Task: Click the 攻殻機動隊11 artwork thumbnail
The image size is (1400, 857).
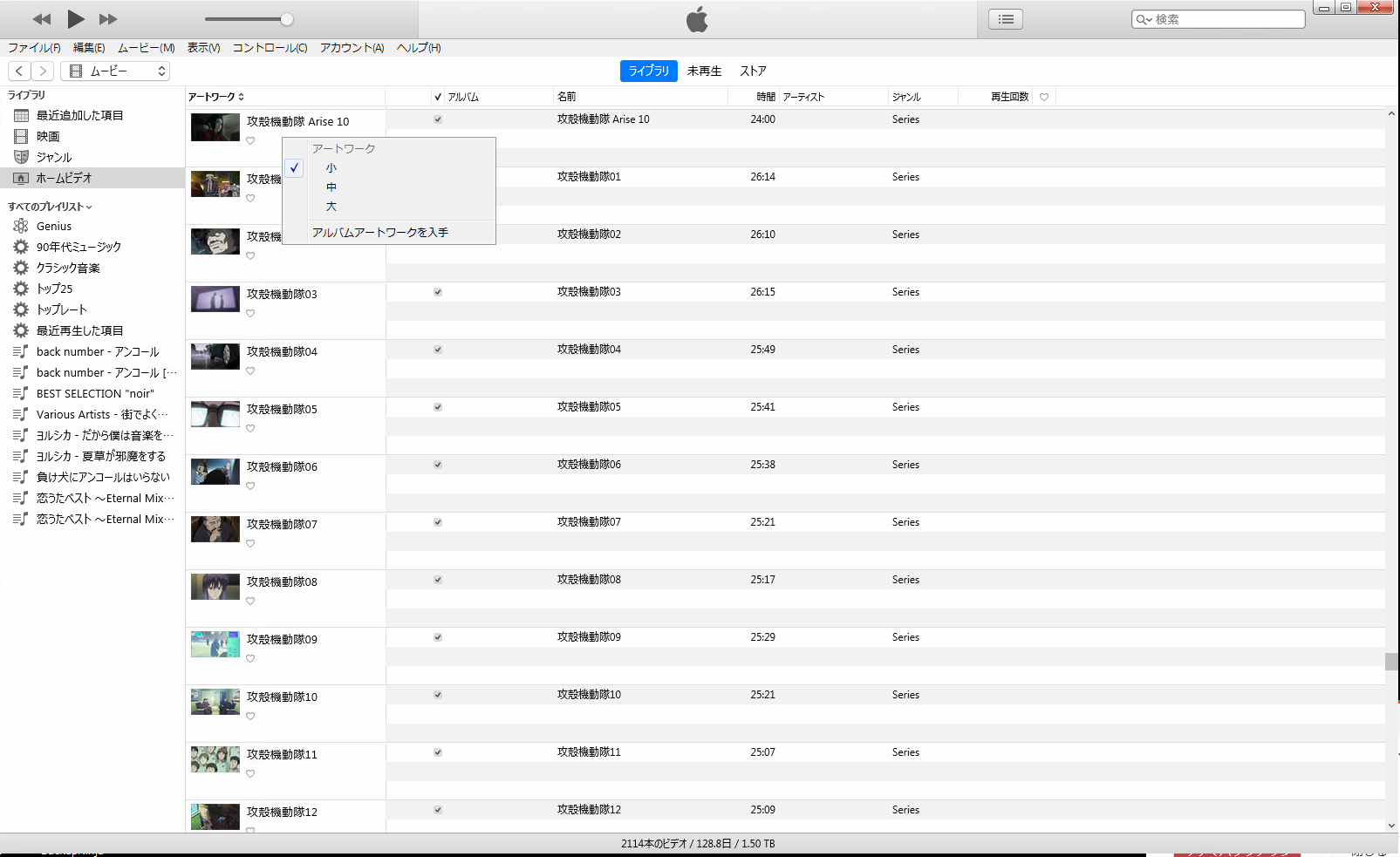Action: point(215,759)
